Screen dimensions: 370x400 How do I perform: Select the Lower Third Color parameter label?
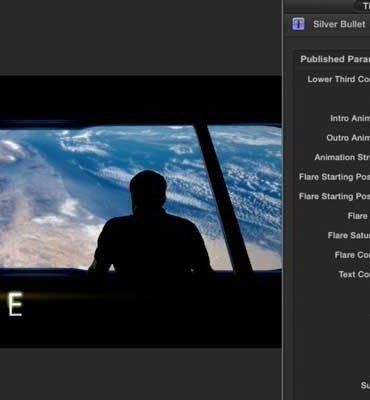[338, 79]
